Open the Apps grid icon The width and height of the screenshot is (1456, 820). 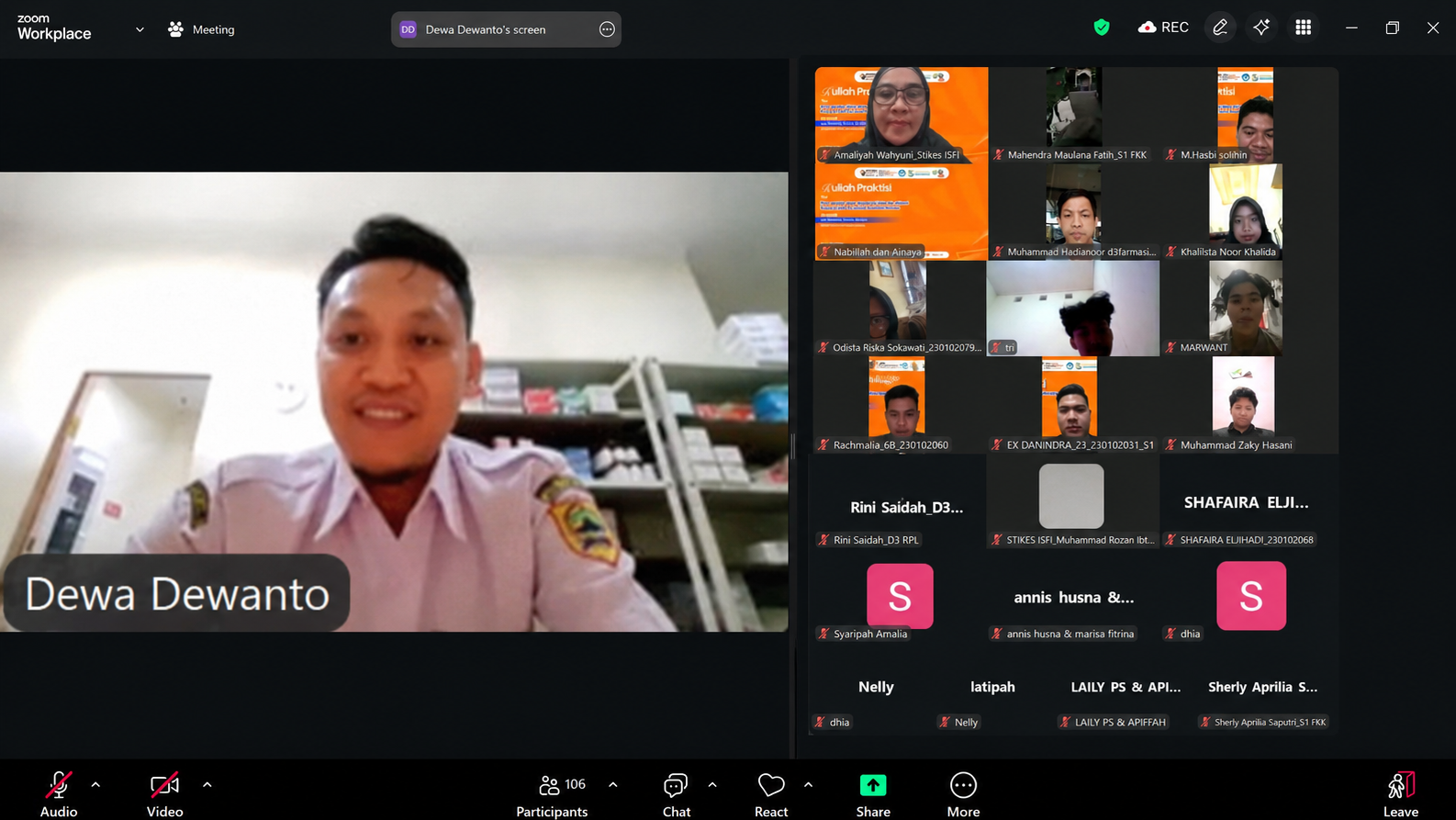(x=1303, y=28)
